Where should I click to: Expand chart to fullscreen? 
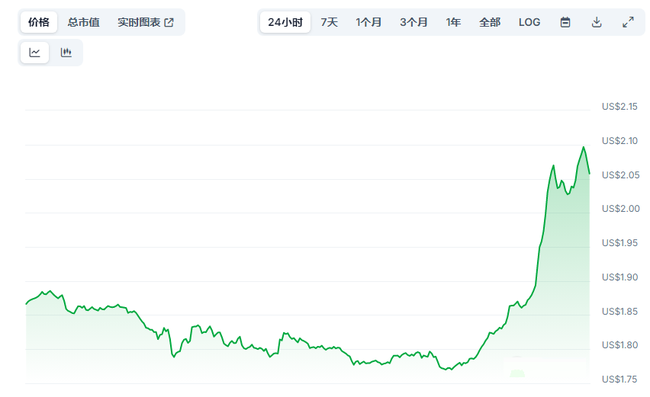628,22
